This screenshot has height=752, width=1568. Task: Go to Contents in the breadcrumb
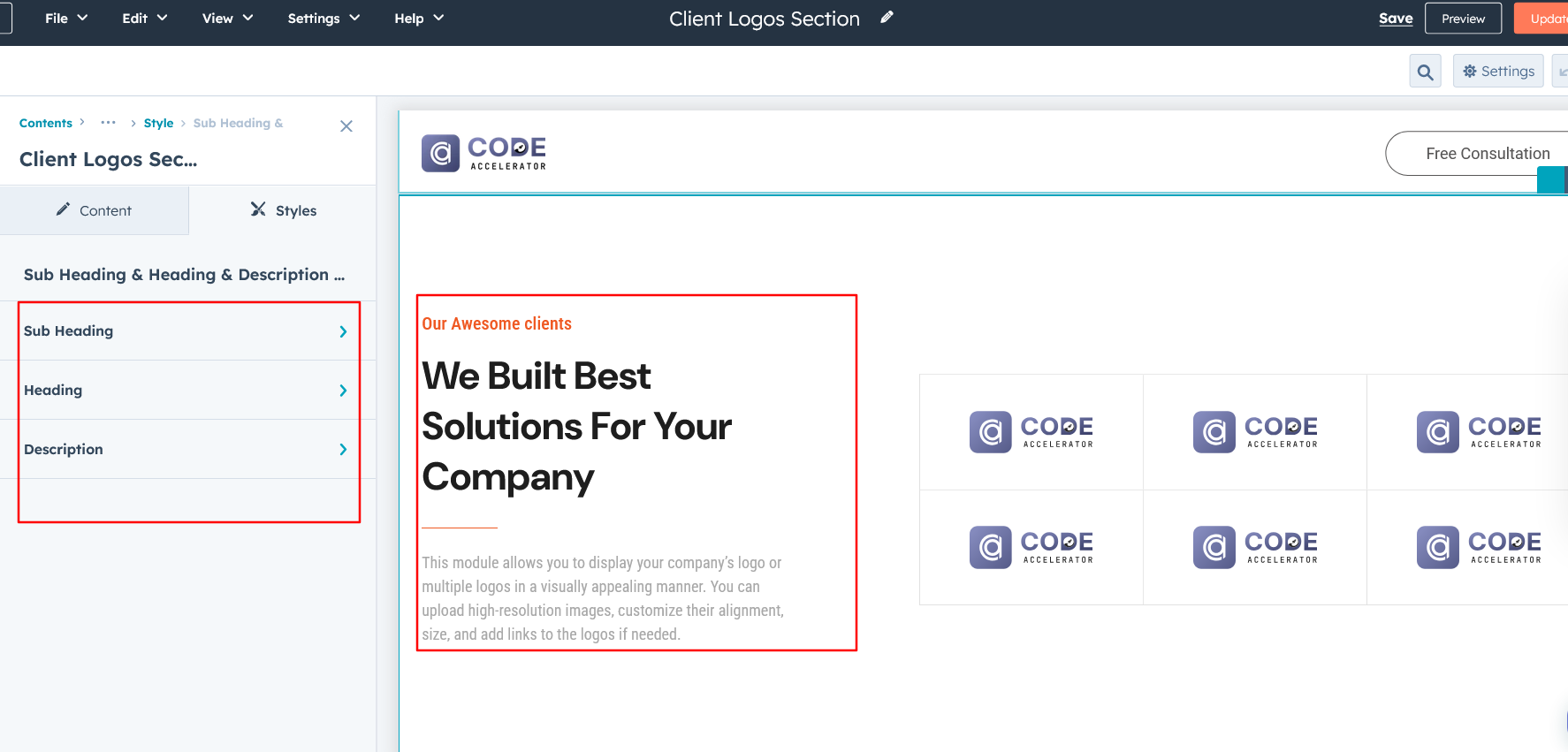46,123
